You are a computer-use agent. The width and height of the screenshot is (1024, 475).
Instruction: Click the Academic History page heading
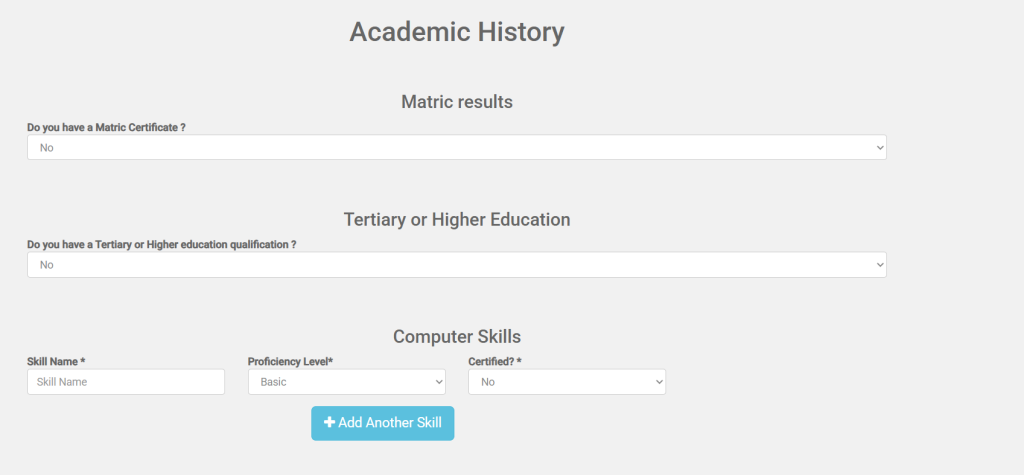pyautogui.click(x=456, y=32)
